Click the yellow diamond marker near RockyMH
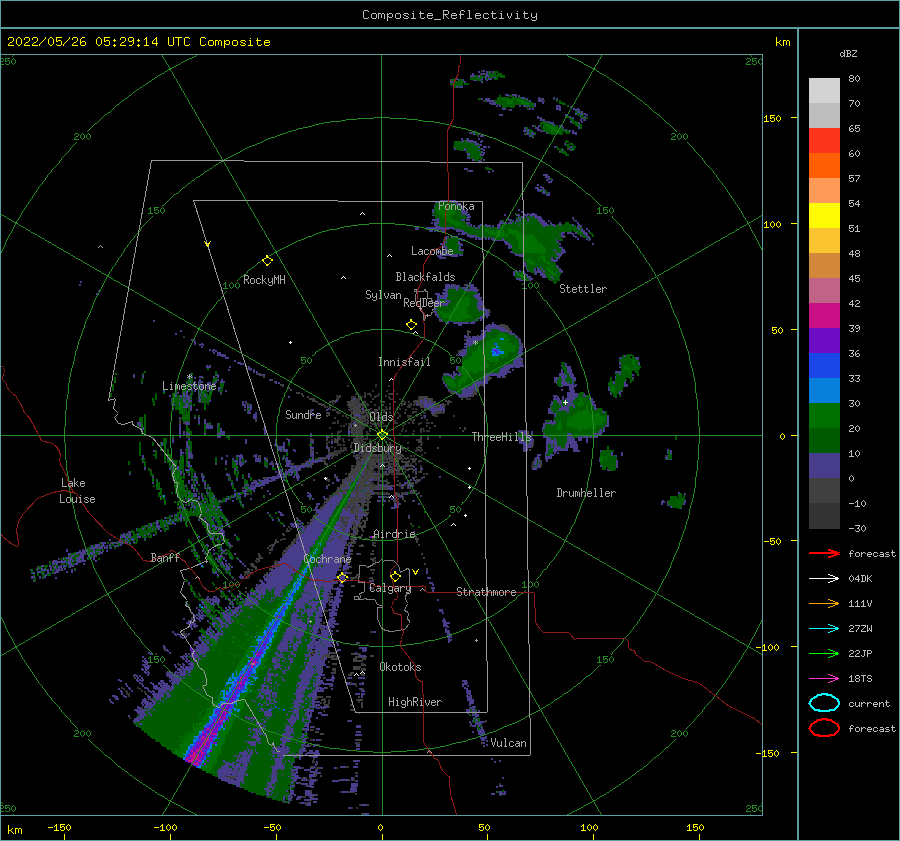Screen dimensions: 900x841 [267, 261]
